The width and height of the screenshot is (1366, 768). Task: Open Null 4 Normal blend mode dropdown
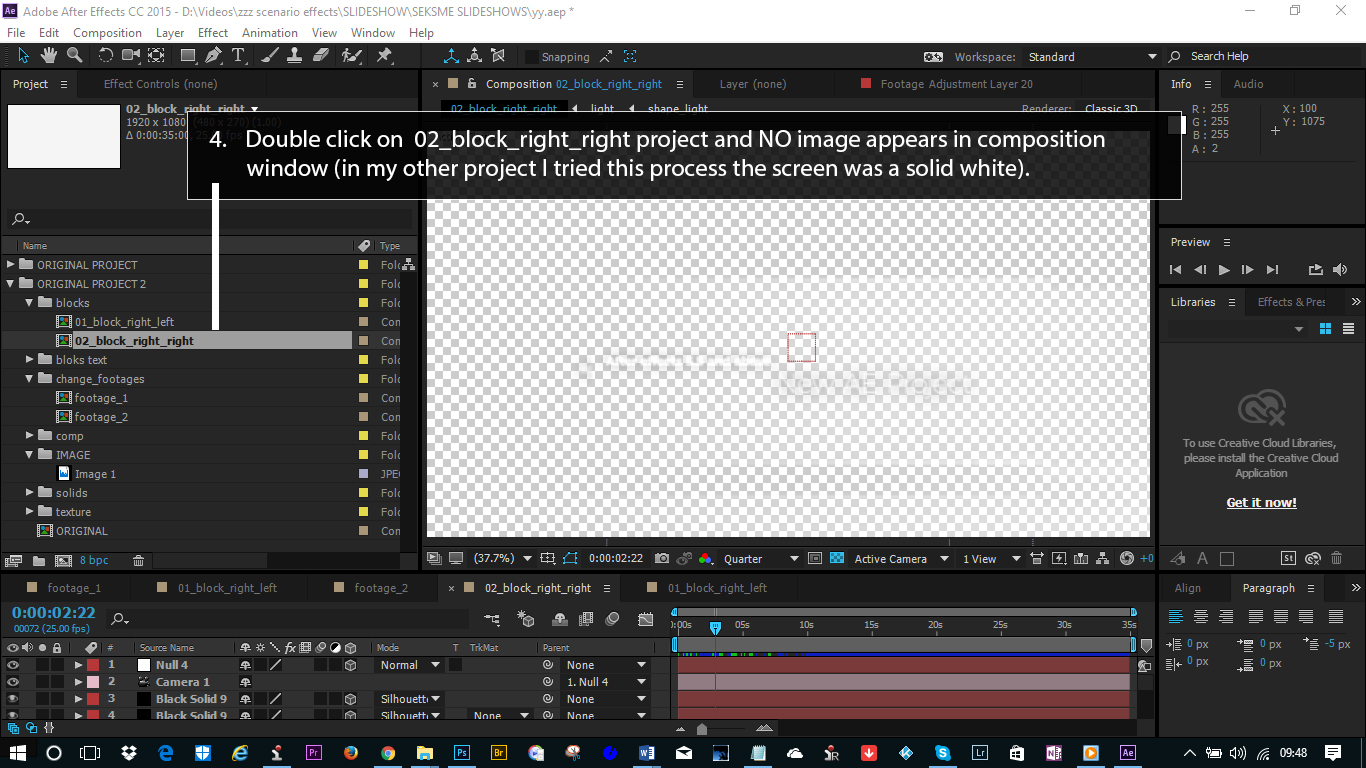tap(410, 665)
